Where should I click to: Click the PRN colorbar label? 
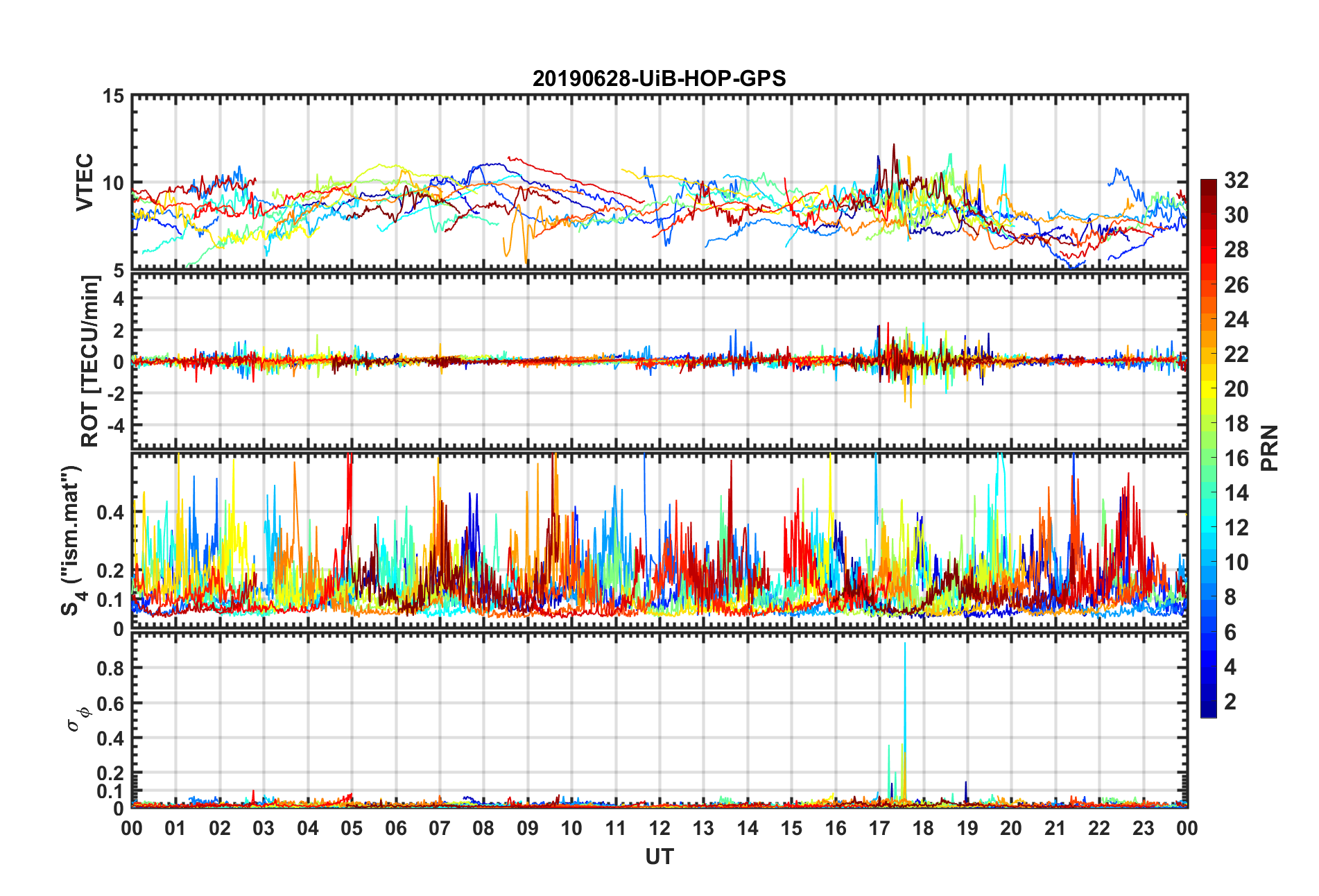point(1269,448)
